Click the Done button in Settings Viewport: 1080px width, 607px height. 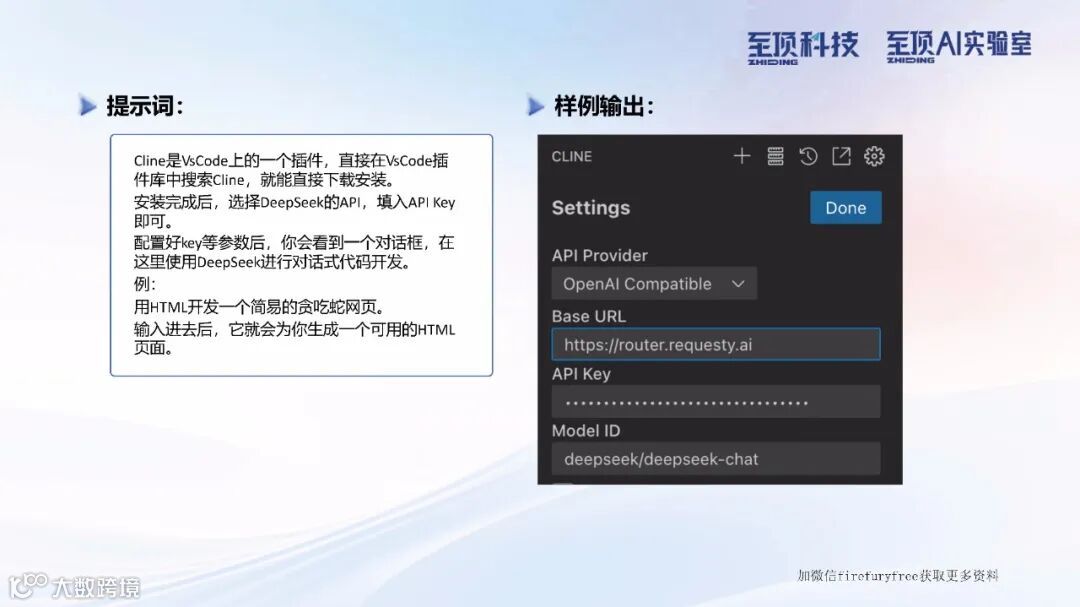tap(846, 207)
